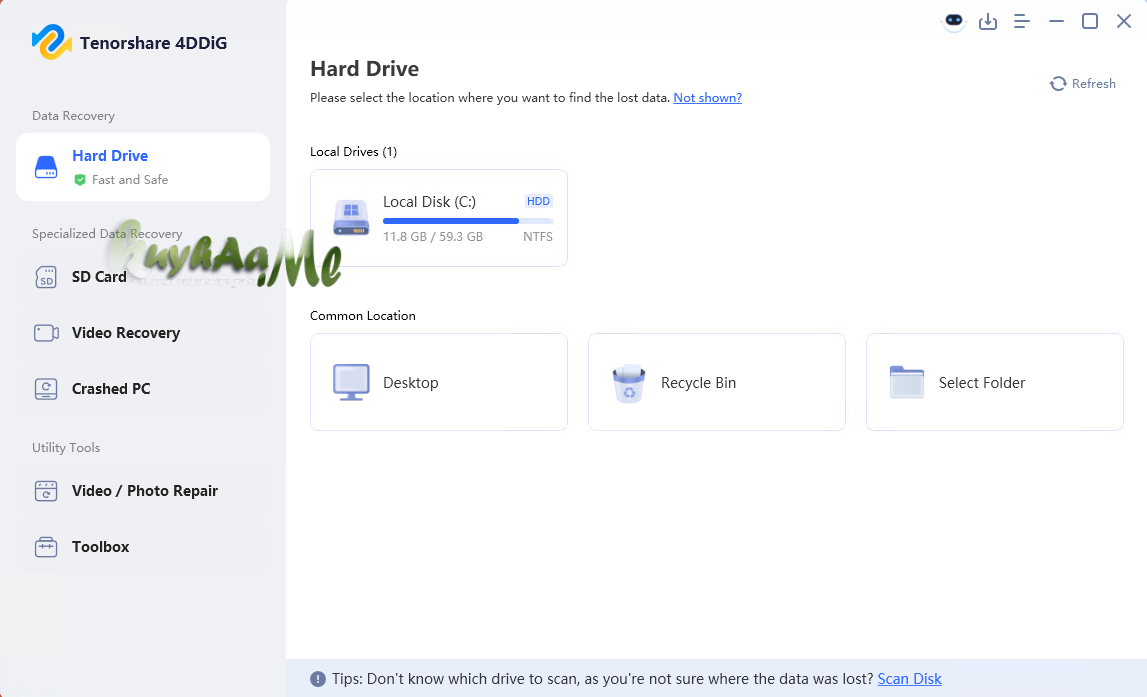Viewport: 1147px width, 697px height.
Task: Close the 4DDiG window
Action: 1124,21
